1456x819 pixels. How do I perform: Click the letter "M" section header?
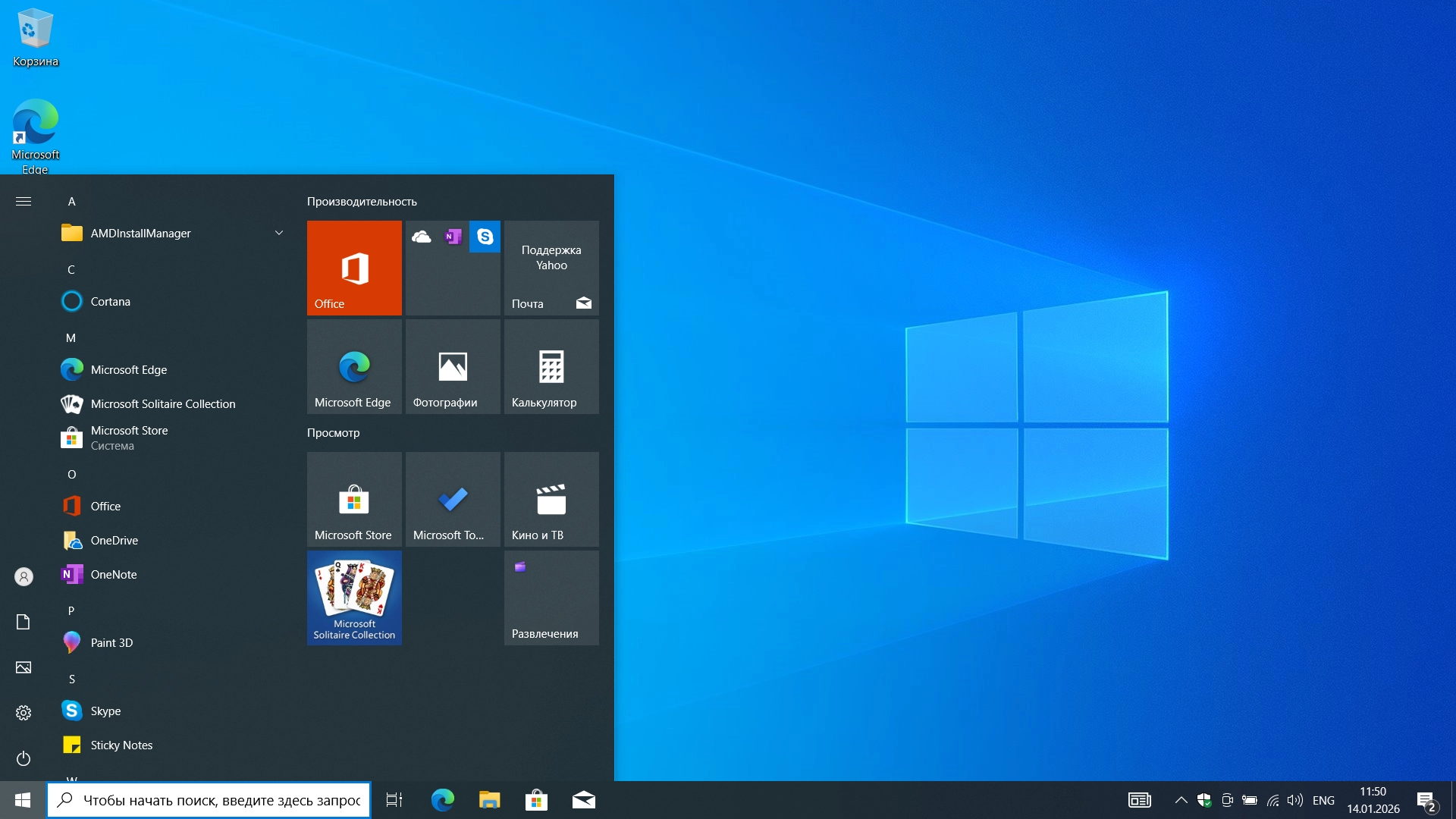(71, 337)
